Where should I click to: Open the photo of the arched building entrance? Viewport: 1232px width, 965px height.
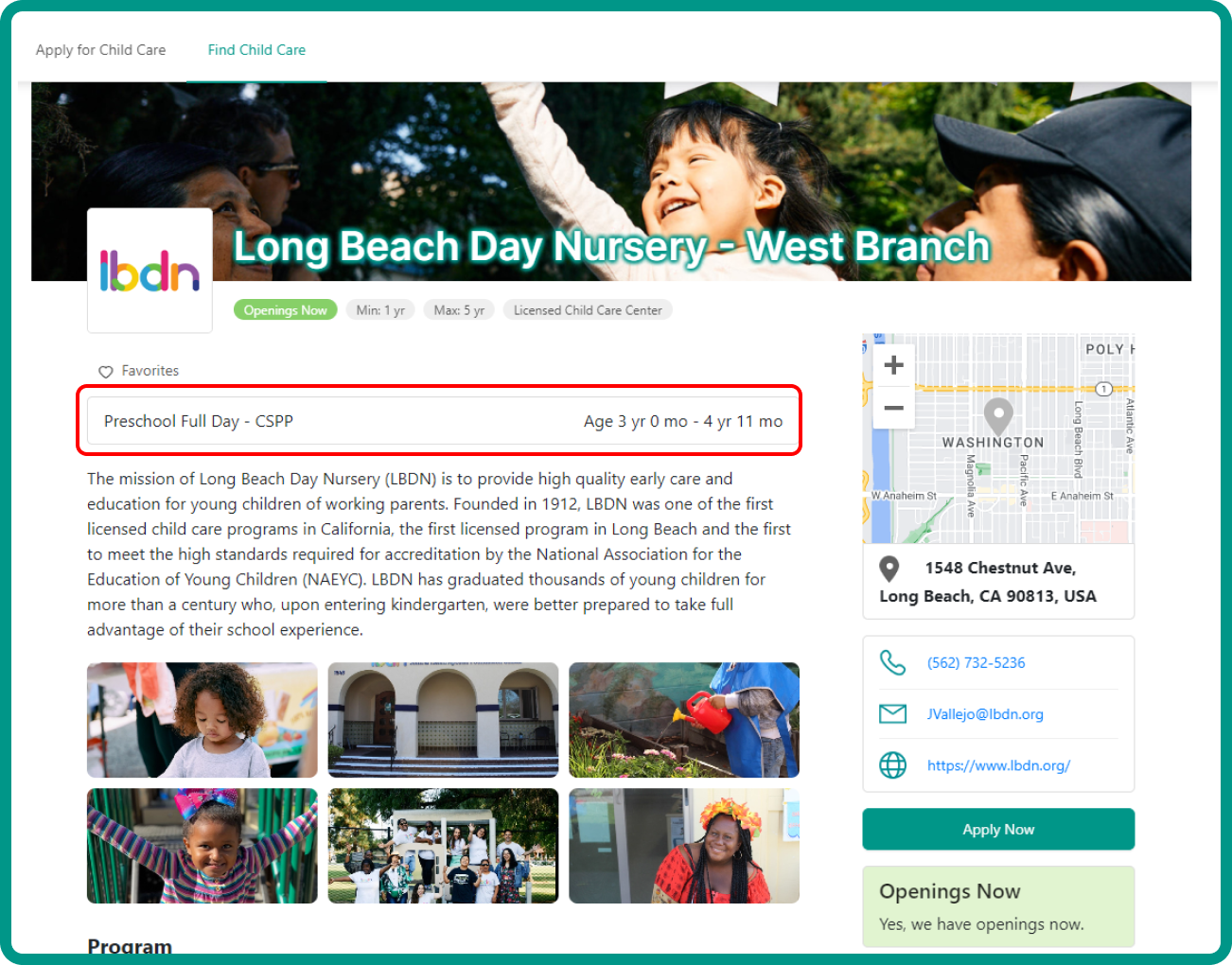coord(443,720)
